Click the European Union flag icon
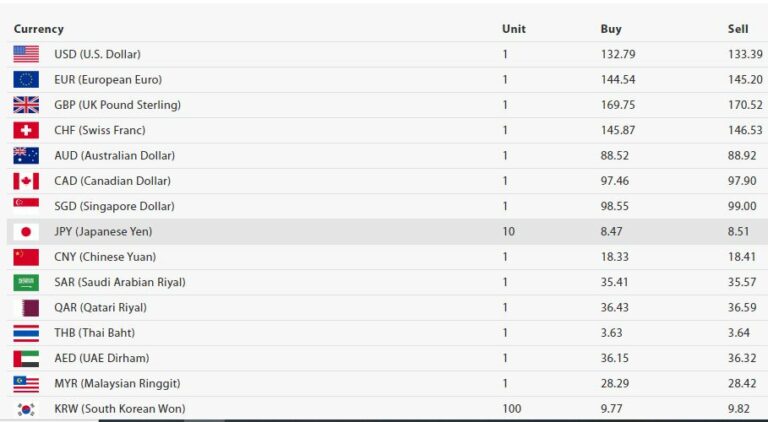This screenshot has width=768, height=422. click(26, 79)
